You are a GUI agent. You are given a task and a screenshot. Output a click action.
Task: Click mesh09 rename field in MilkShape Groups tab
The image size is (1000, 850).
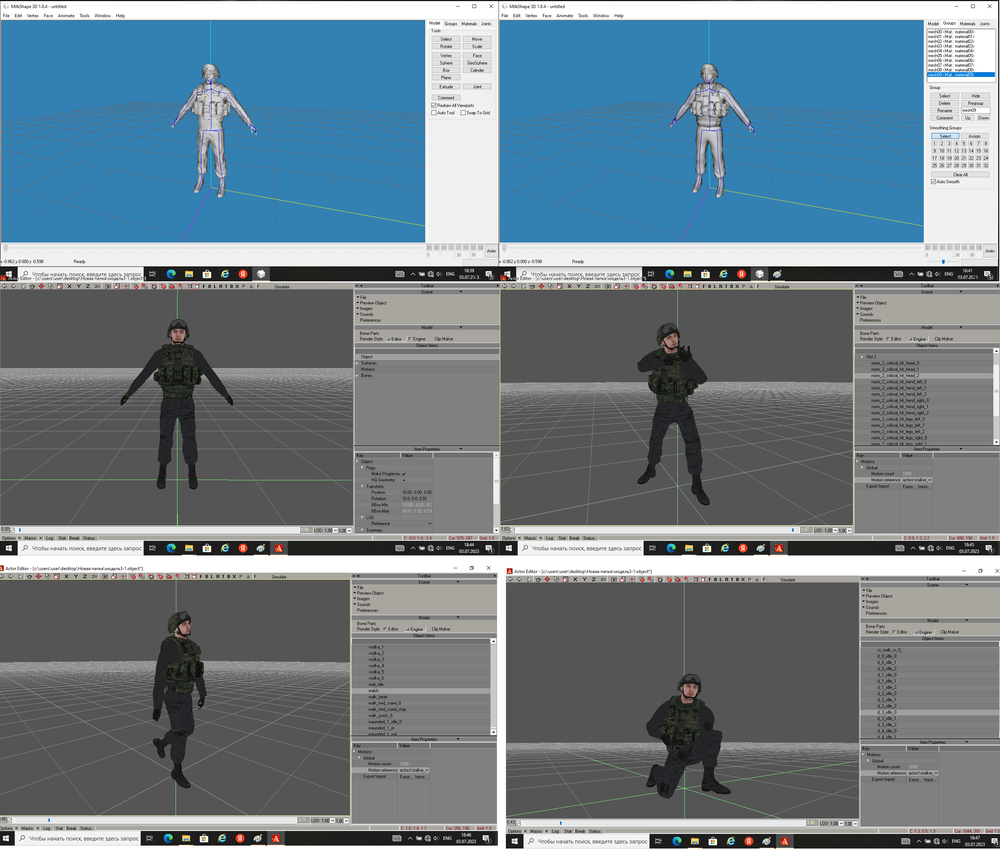975,110
